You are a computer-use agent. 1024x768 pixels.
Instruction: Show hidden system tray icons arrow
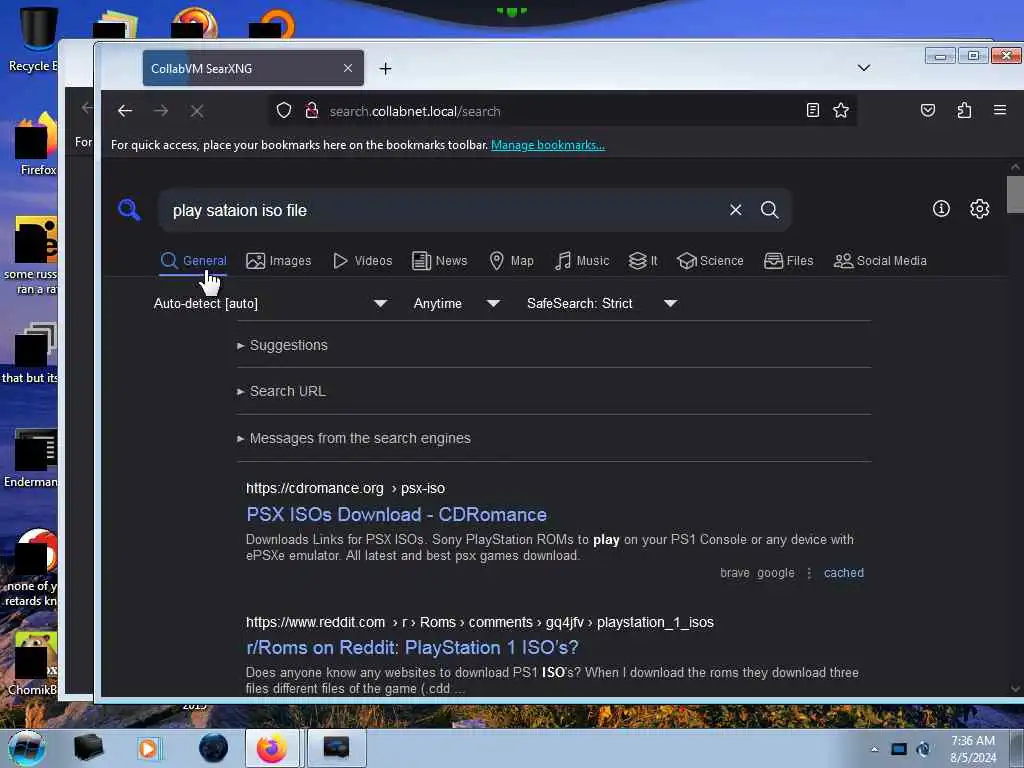(x=874, y=749)
